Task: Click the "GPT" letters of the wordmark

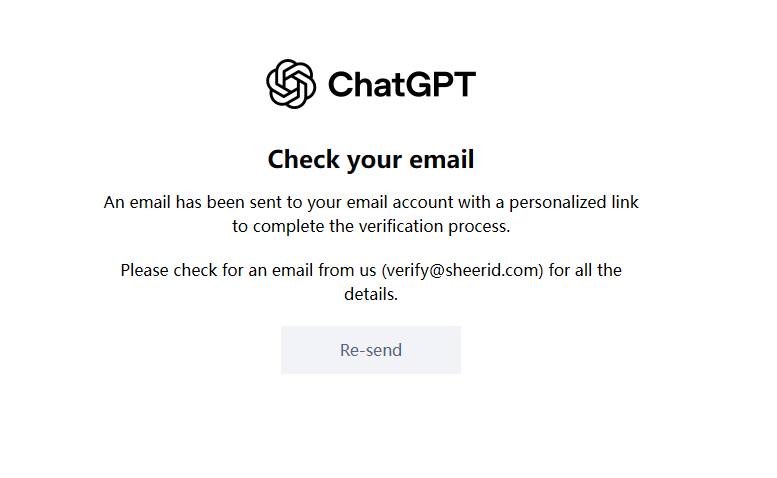Action: 436,84
